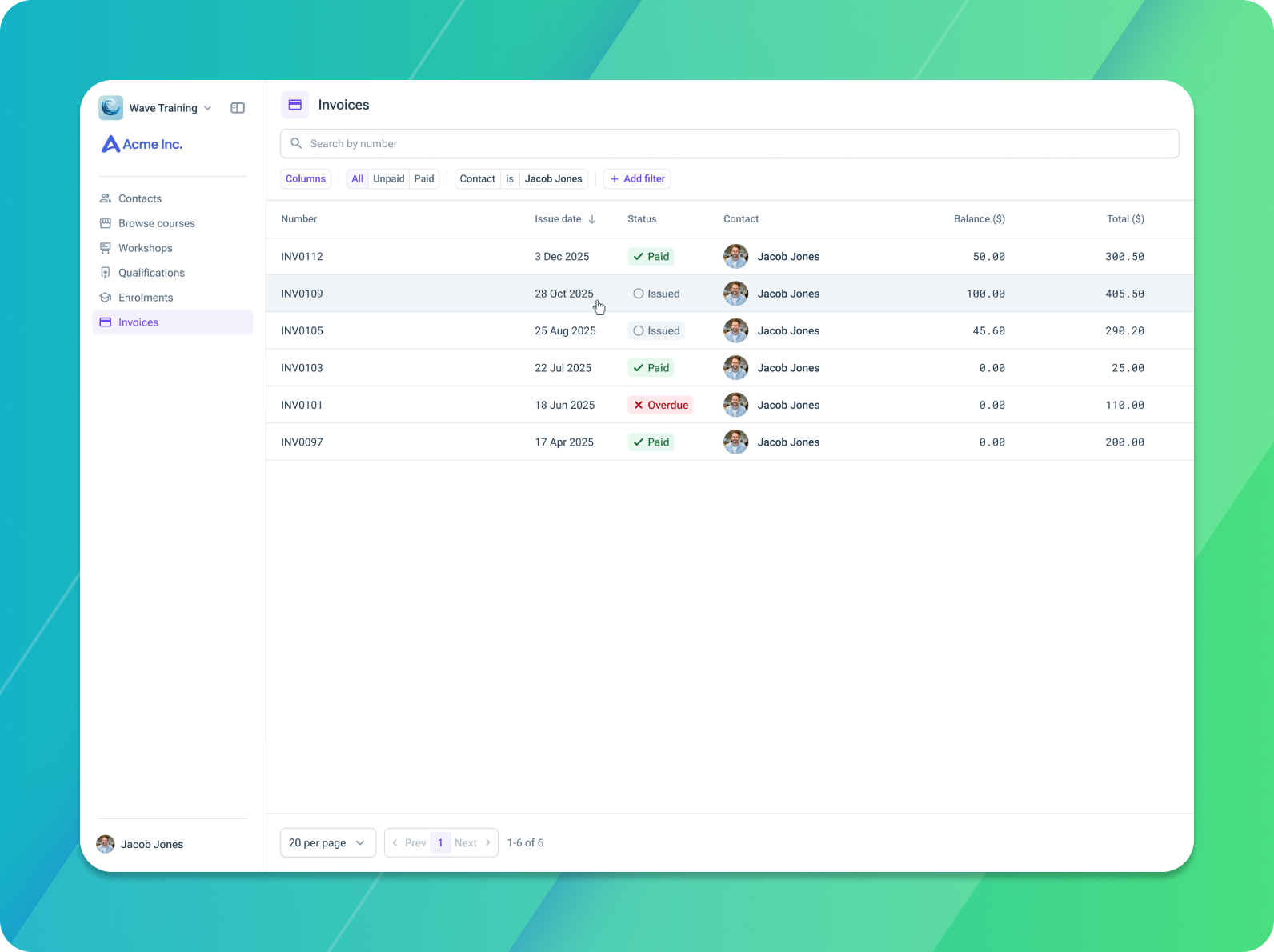Sort by the Status column header

pyautogui.click(x=642, y=219)
